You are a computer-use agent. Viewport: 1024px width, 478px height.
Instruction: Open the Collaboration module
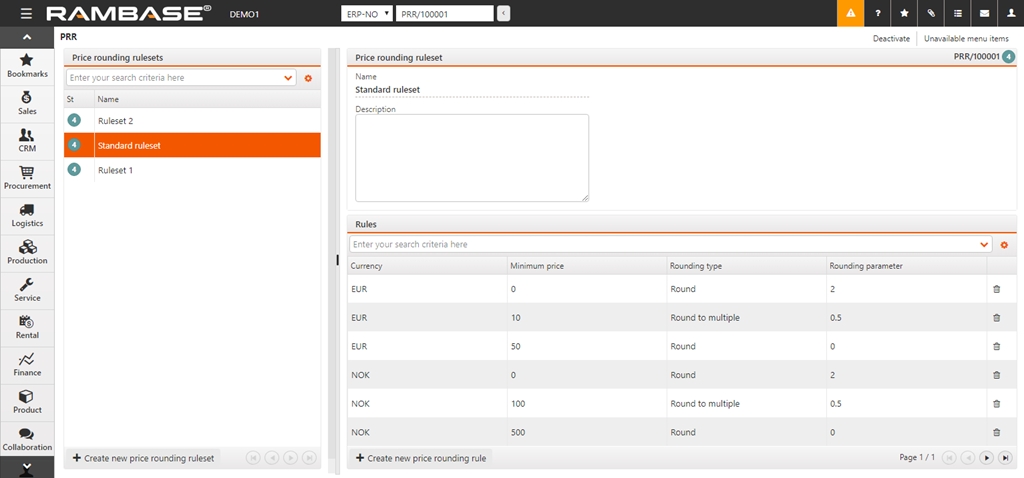[27, 438]
